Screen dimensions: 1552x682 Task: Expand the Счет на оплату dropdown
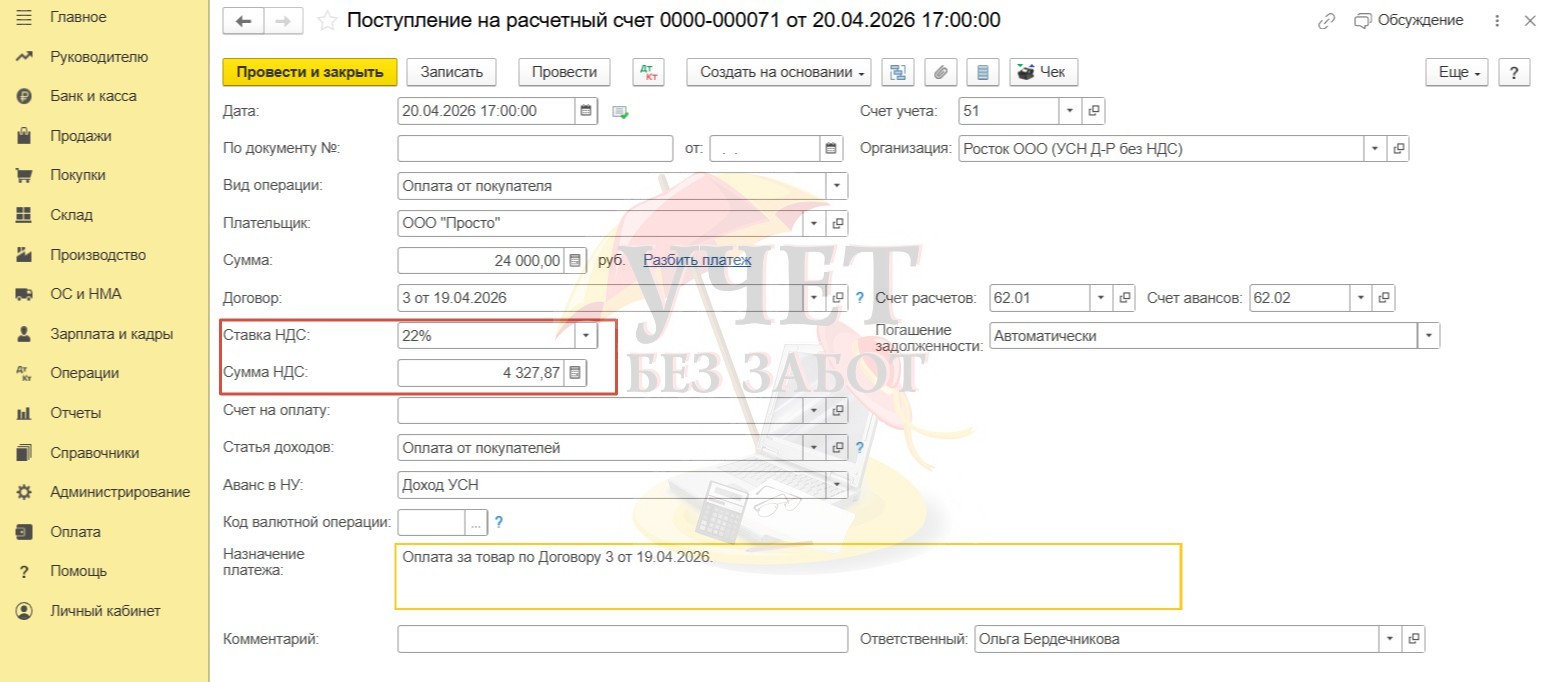(x=815, y=410)
